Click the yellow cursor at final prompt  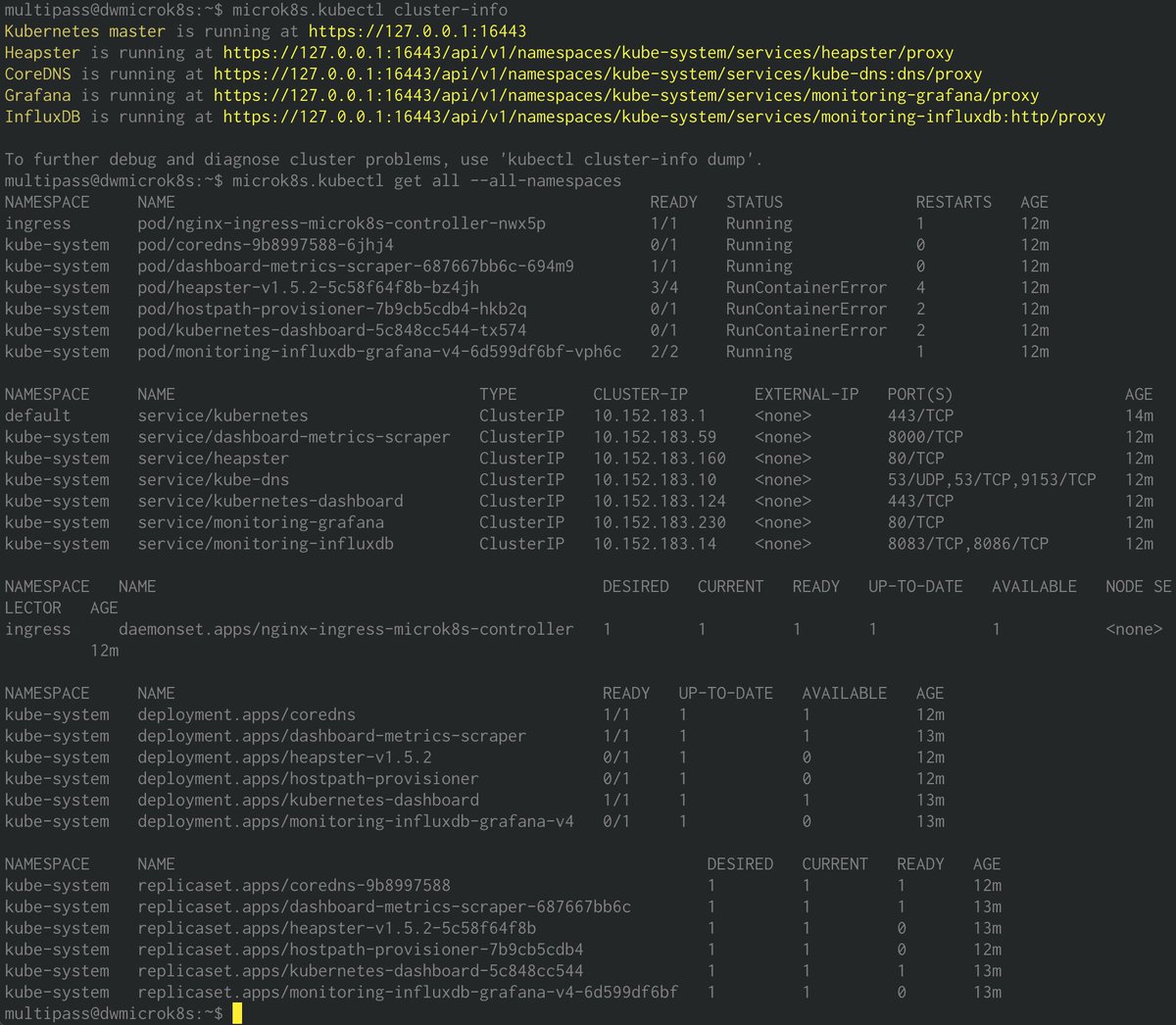coord(237,1013)
